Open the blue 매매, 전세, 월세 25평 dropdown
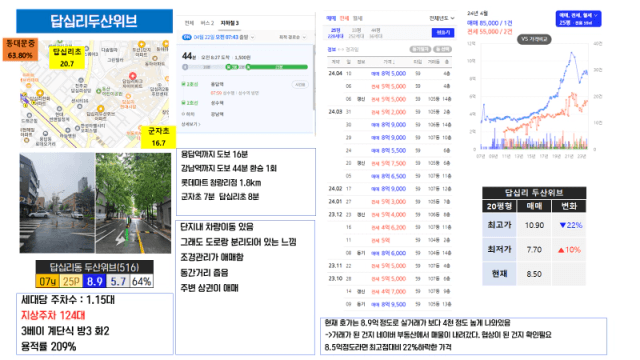The image size is (640, 360). click(x=578, y=19)
